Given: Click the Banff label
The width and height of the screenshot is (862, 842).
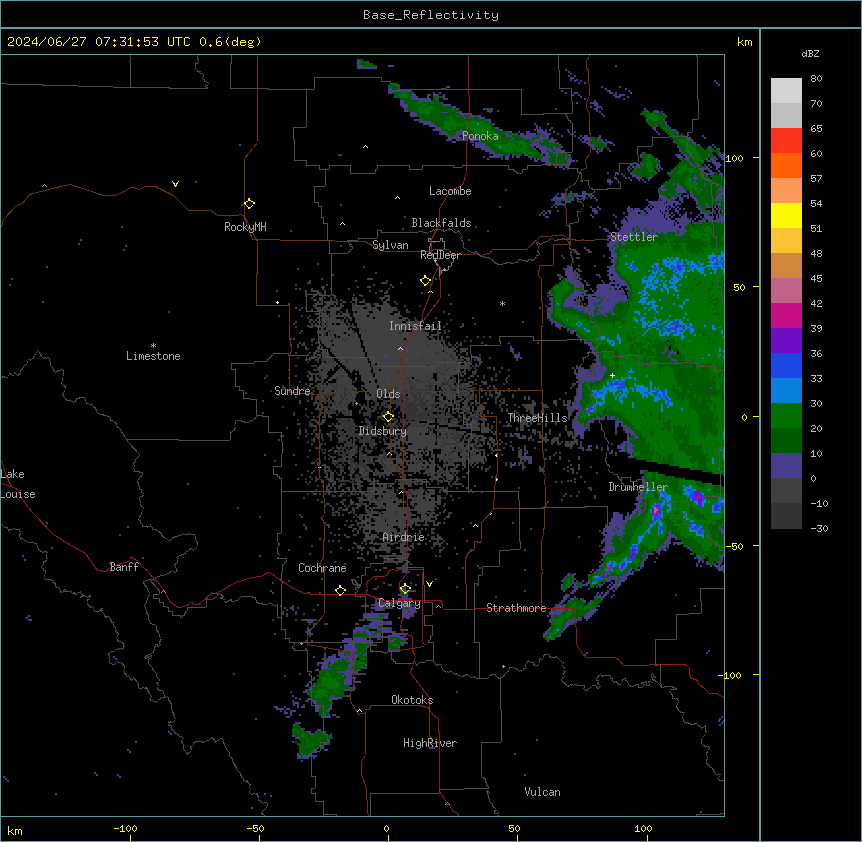Looking at the screenshot, I should click(124, 567).
